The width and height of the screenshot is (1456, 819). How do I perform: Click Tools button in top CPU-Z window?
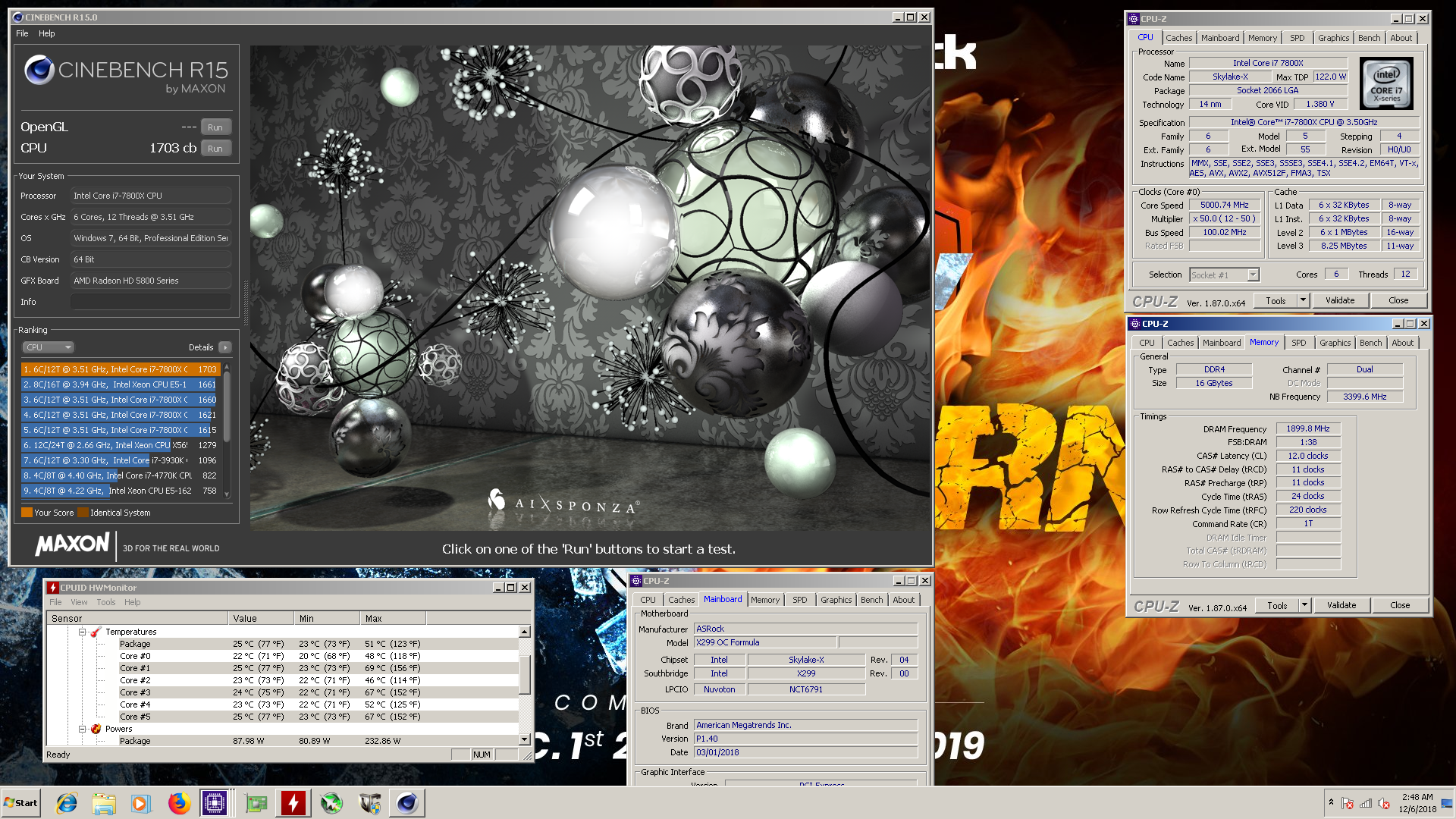point(1276,300)
